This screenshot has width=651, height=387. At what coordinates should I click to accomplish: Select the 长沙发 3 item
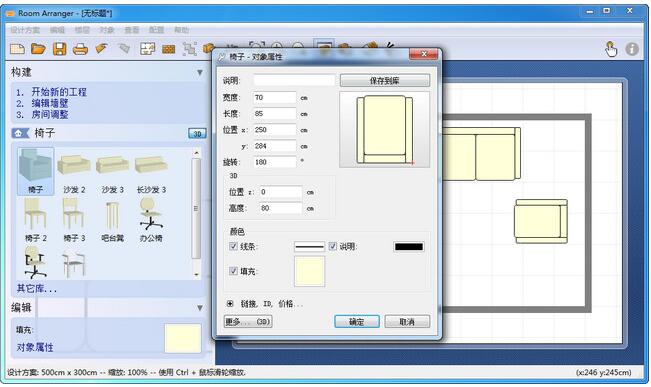click(151, 174)
